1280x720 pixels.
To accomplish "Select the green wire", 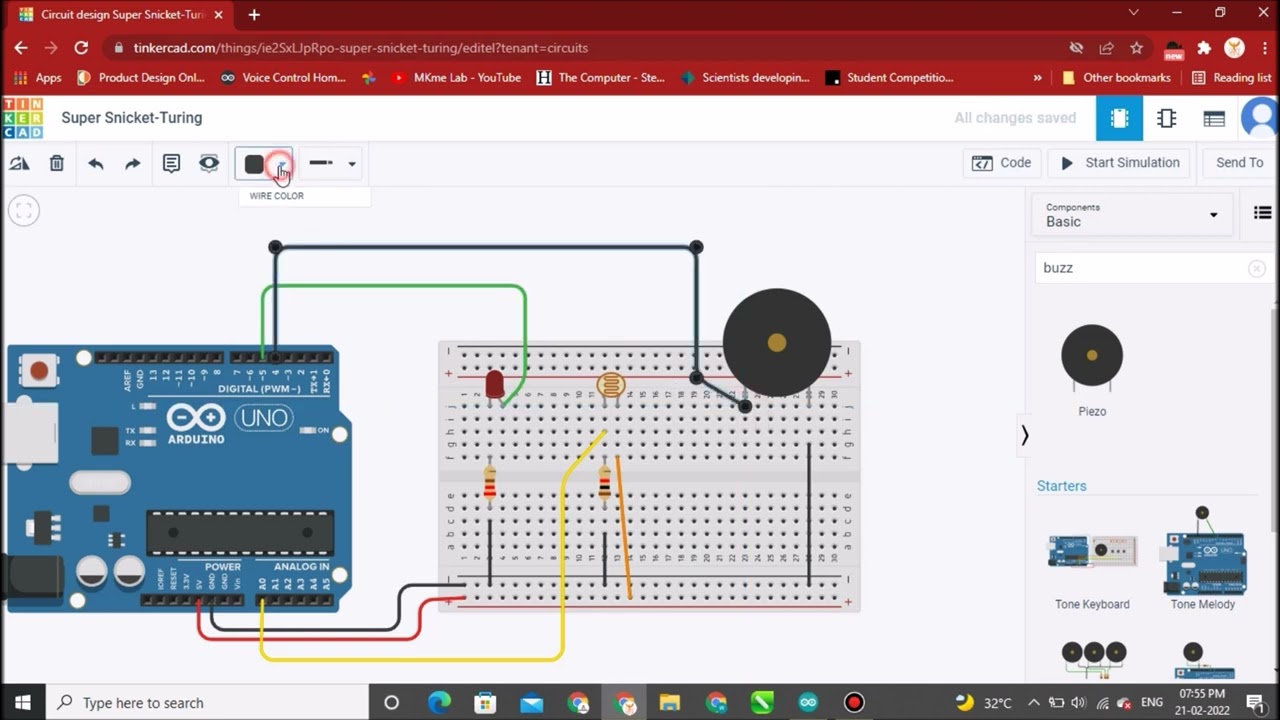I will pos(395,287).
